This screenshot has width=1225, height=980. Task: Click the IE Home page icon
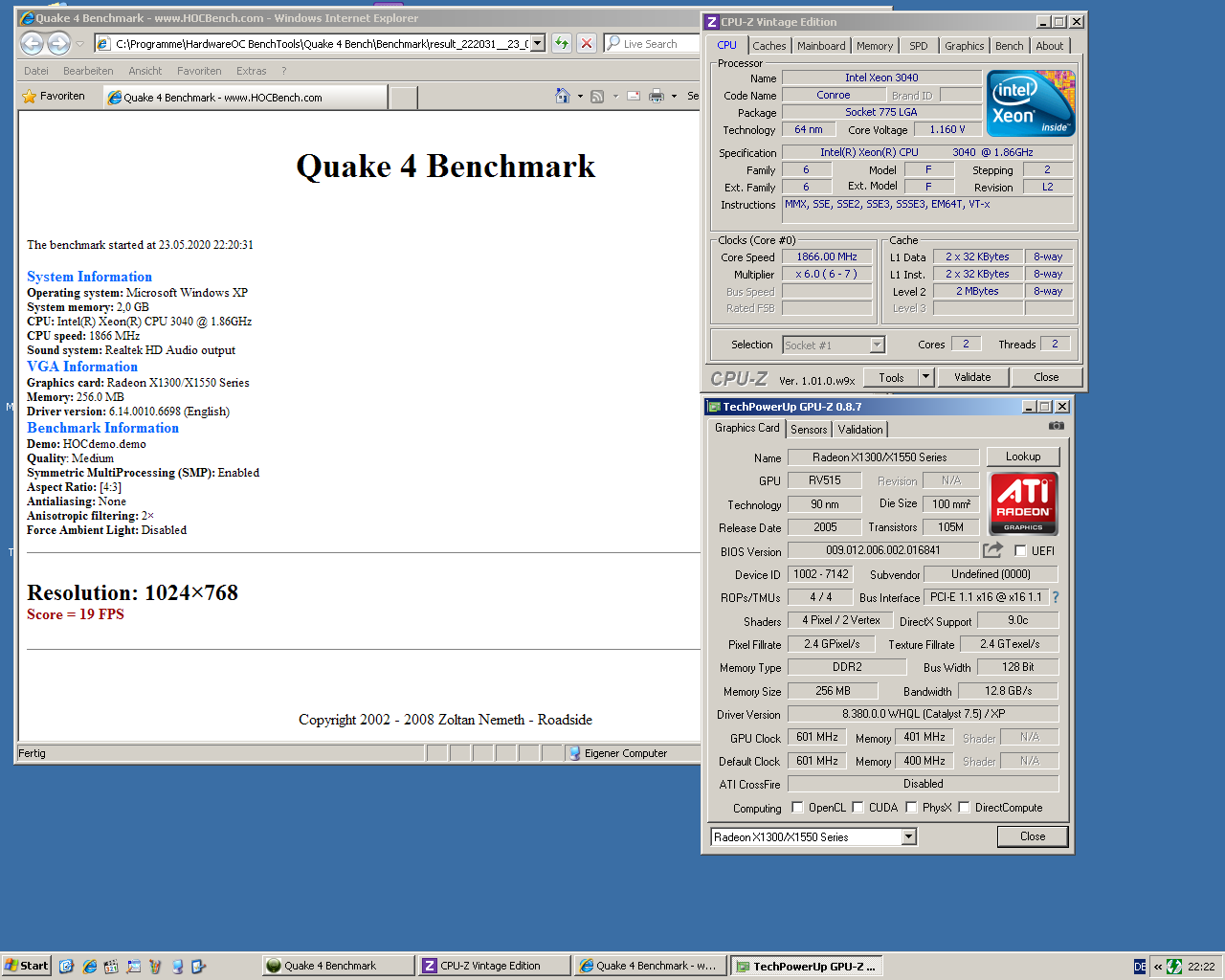pos(563,96)
